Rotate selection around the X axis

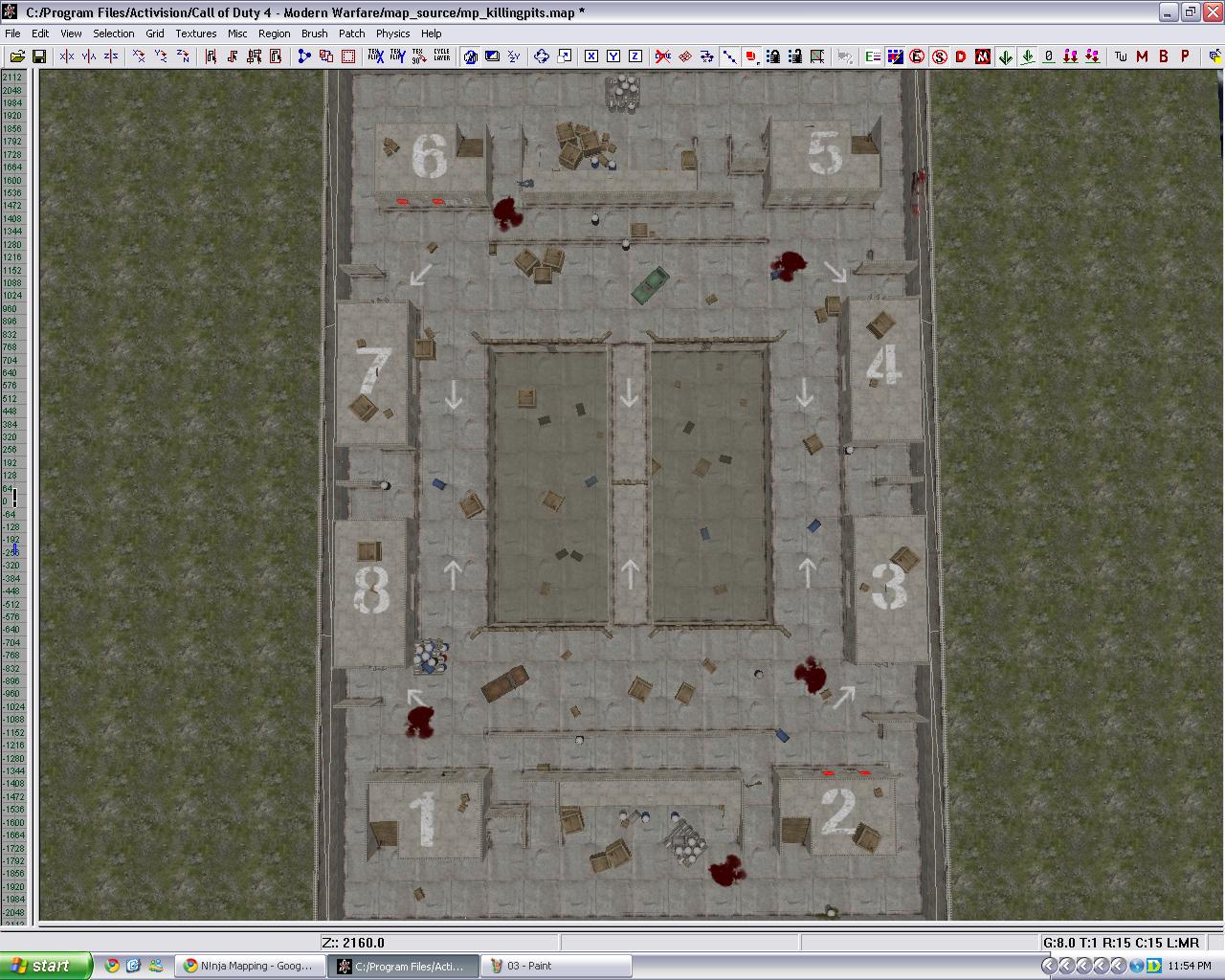[139, 56]
